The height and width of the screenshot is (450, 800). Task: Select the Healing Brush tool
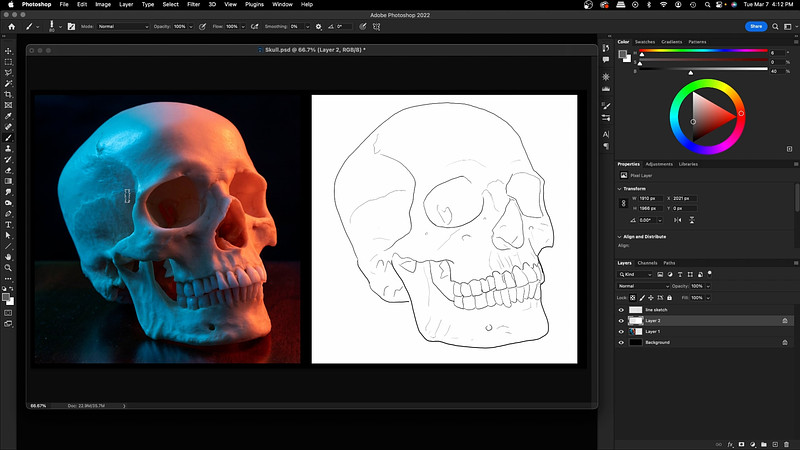pos(8,127)
